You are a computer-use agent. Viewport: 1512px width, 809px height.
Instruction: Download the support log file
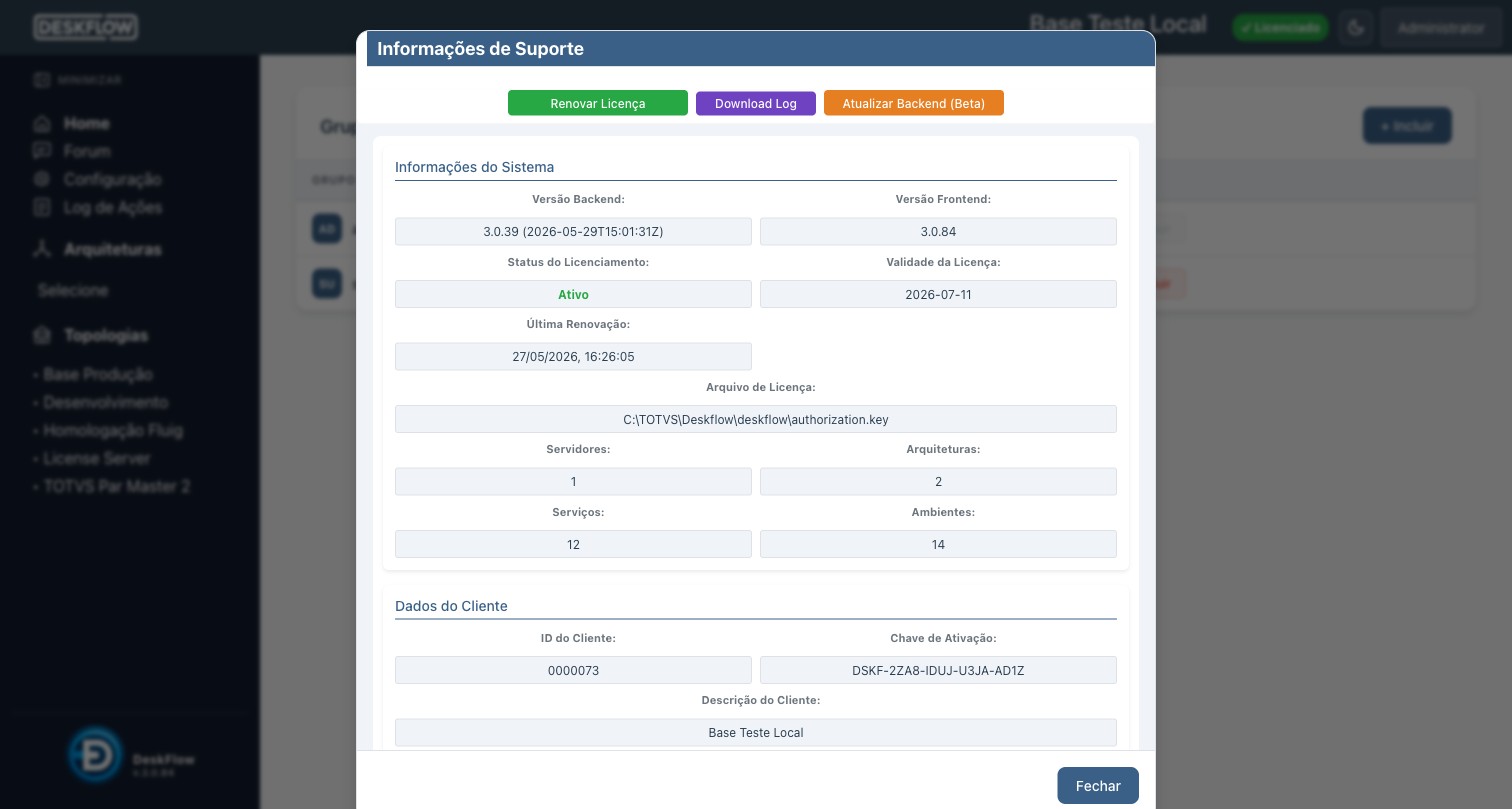tap(756, 103)
